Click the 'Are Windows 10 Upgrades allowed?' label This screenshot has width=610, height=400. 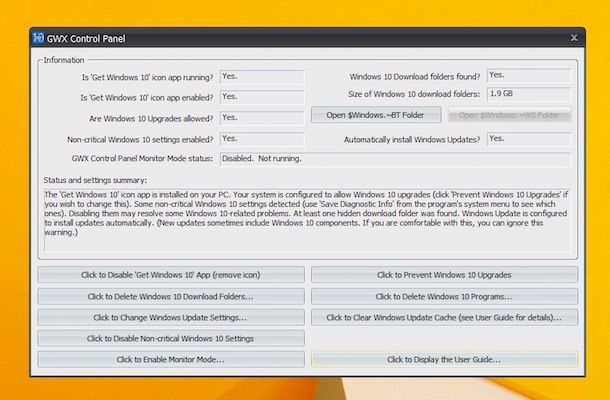[x=151, y=119]
